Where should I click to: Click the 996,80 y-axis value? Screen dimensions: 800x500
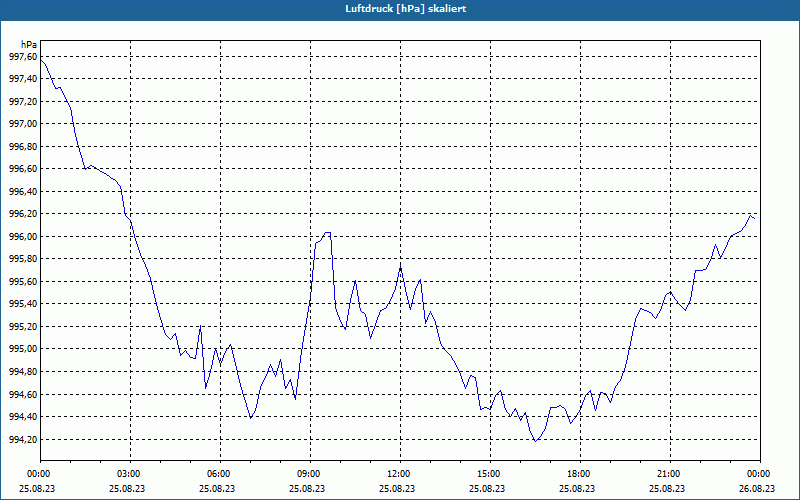(x=23, y=146)
